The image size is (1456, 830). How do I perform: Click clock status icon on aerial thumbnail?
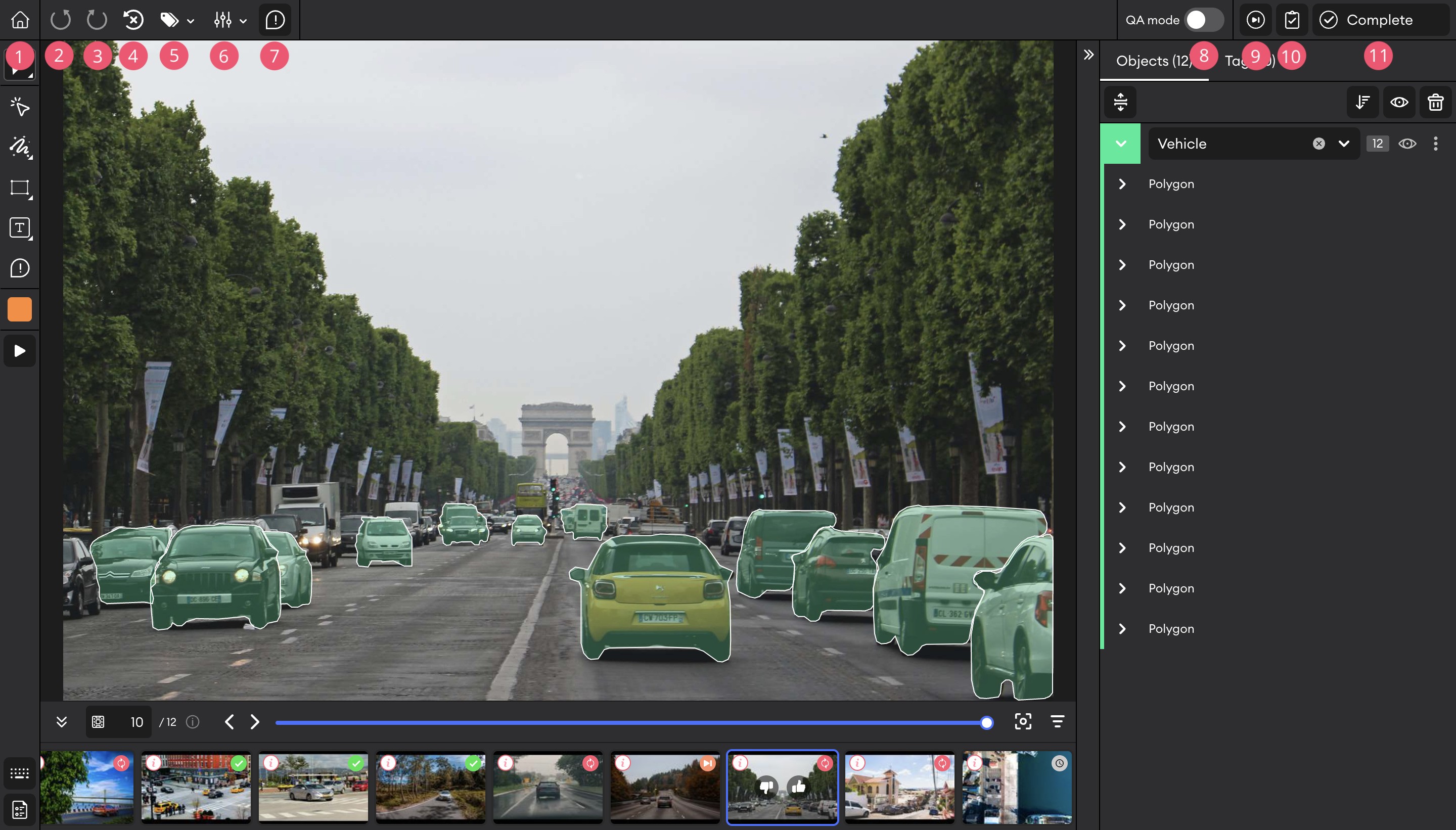(1059, 763)
